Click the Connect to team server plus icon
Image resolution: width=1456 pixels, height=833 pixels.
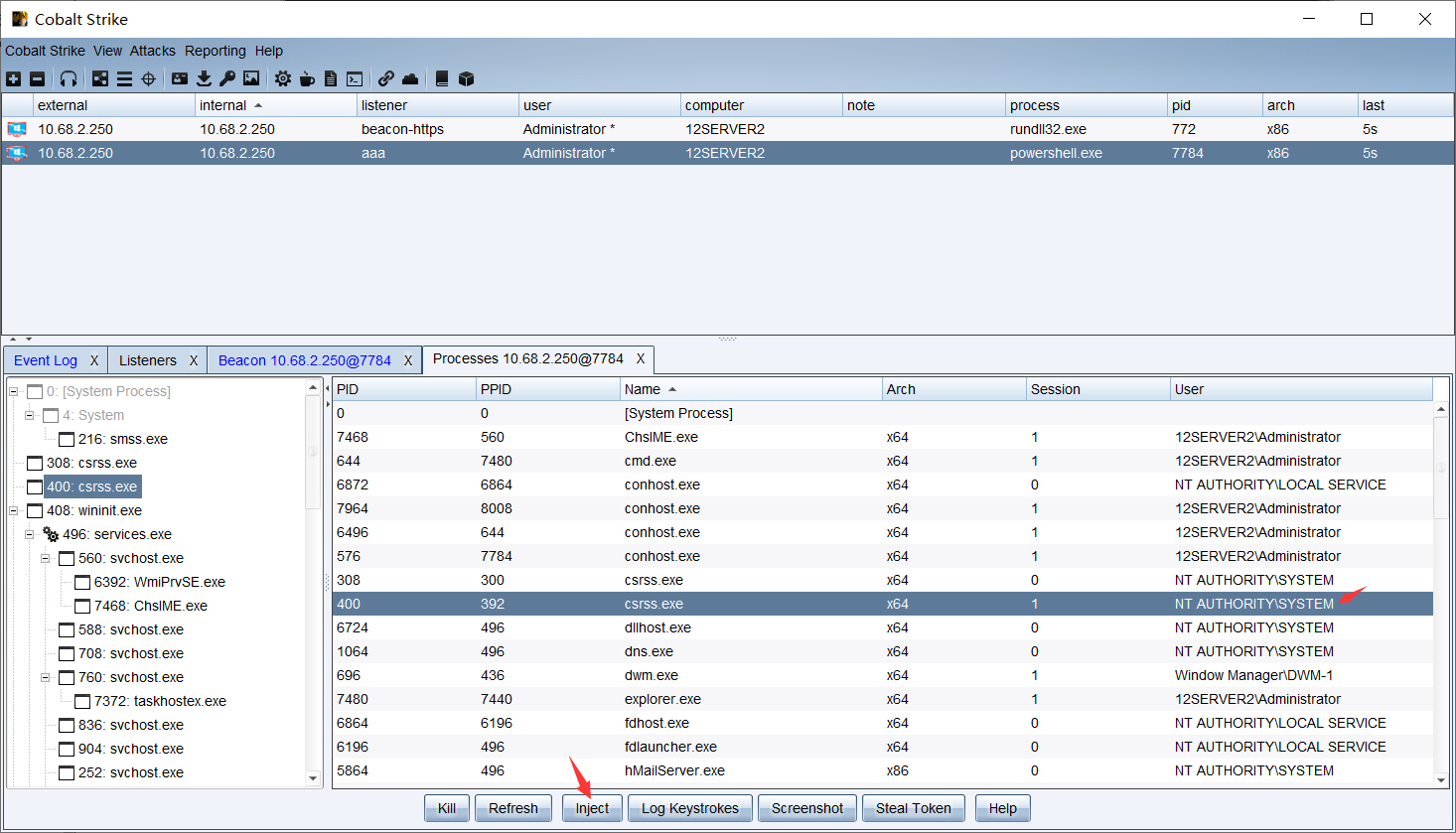tap(14, 78)
